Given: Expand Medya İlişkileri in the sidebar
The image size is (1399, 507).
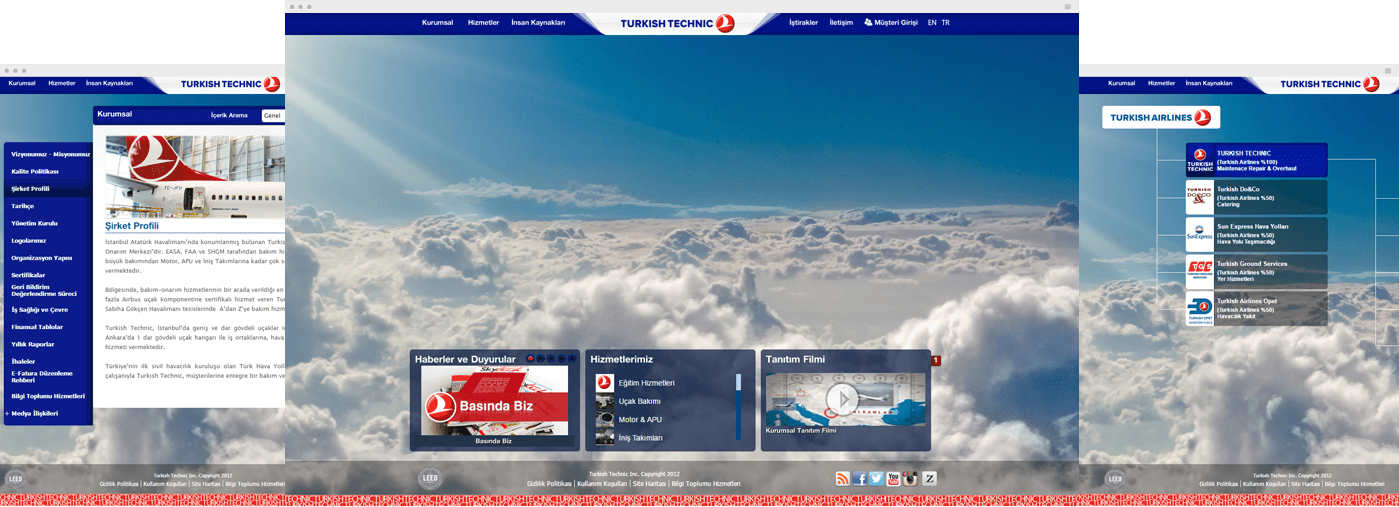Looking at the screenshot, I should pos(34,413).
